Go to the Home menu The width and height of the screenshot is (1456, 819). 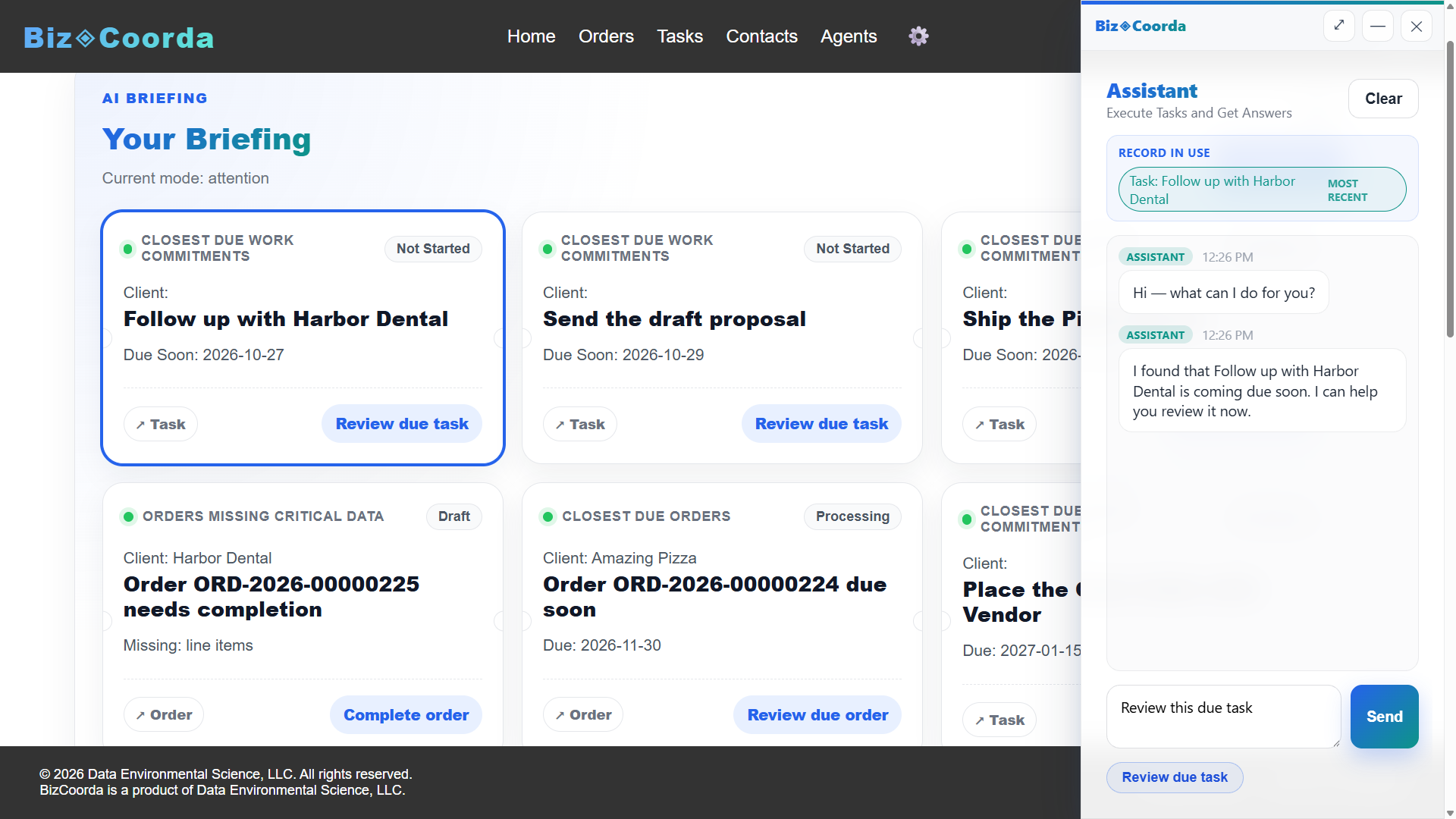click(x=531, y=36)
